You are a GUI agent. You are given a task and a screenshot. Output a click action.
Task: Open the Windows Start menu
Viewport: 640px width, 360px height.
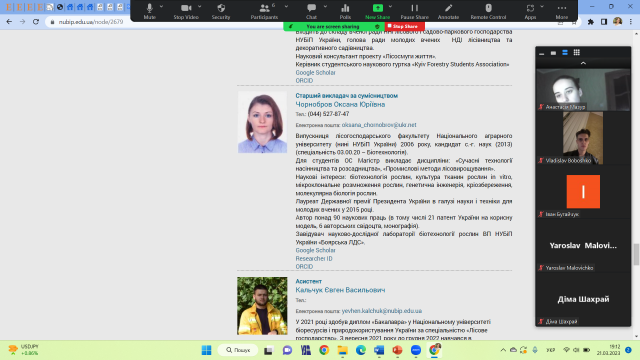tap(207, 350)
